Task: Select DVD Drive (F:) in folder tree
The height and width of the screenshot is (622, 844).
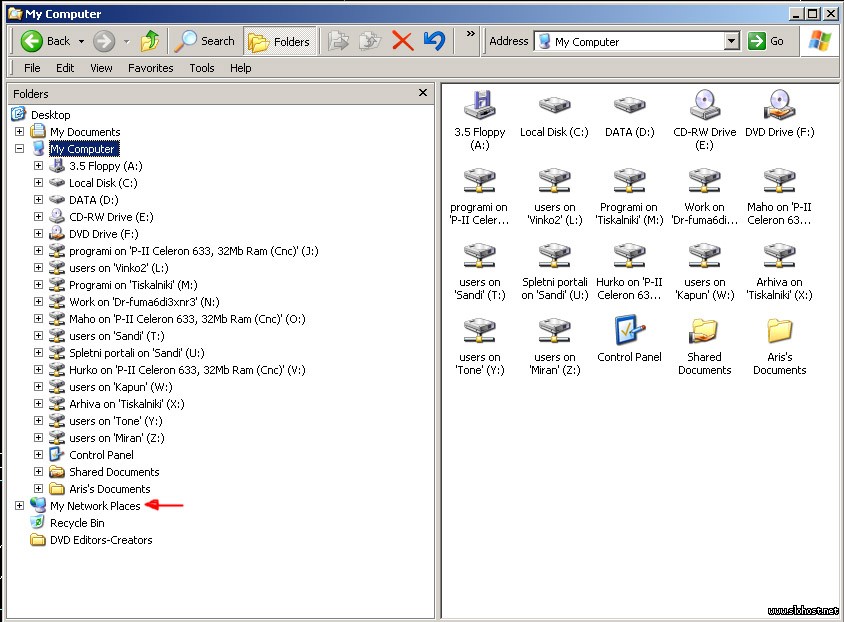Action: (x=103, y=234)
